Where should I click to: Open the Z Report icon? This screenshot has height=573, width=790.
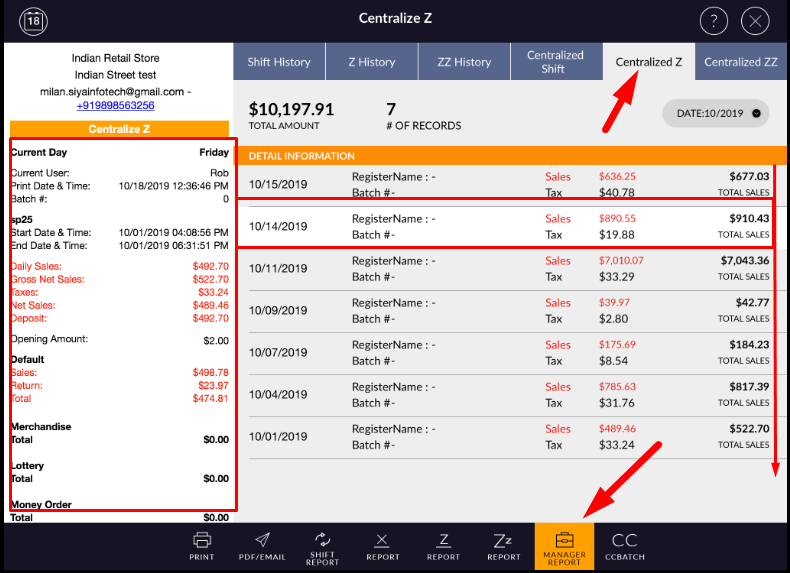(443, 546)
